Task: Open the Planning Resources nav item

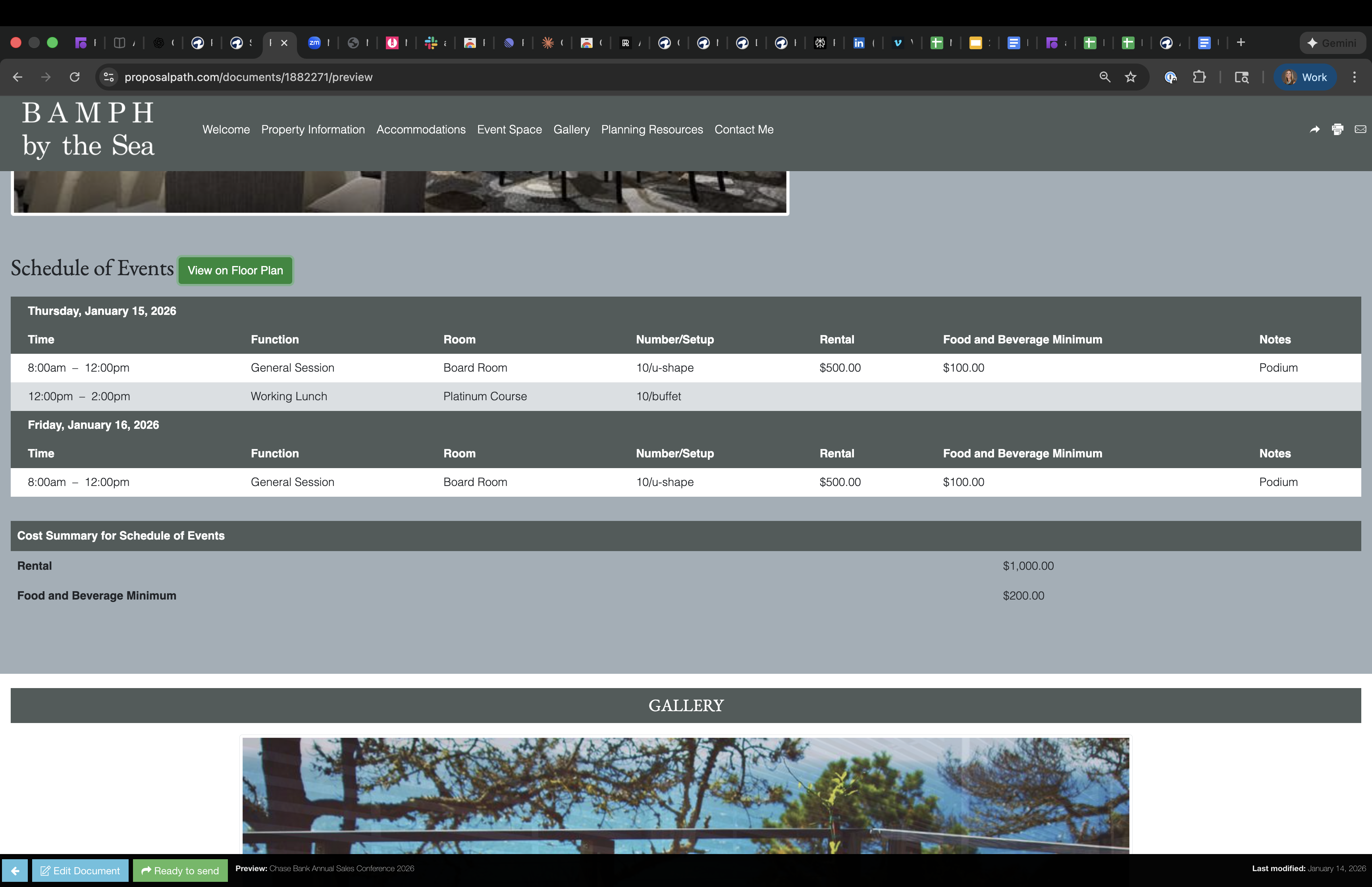Action: [652, 129]
